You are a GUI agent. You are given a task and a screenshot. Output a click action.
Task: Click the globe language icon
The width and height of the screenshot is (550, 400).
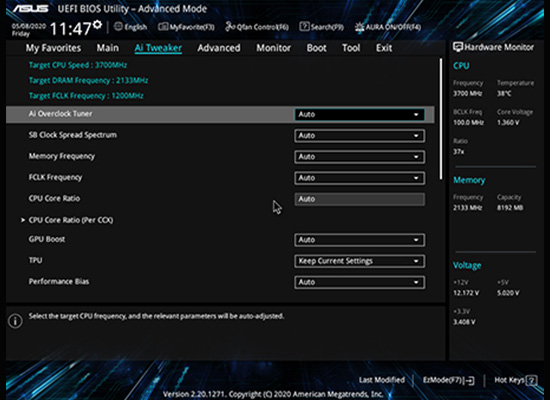point(118,27)
